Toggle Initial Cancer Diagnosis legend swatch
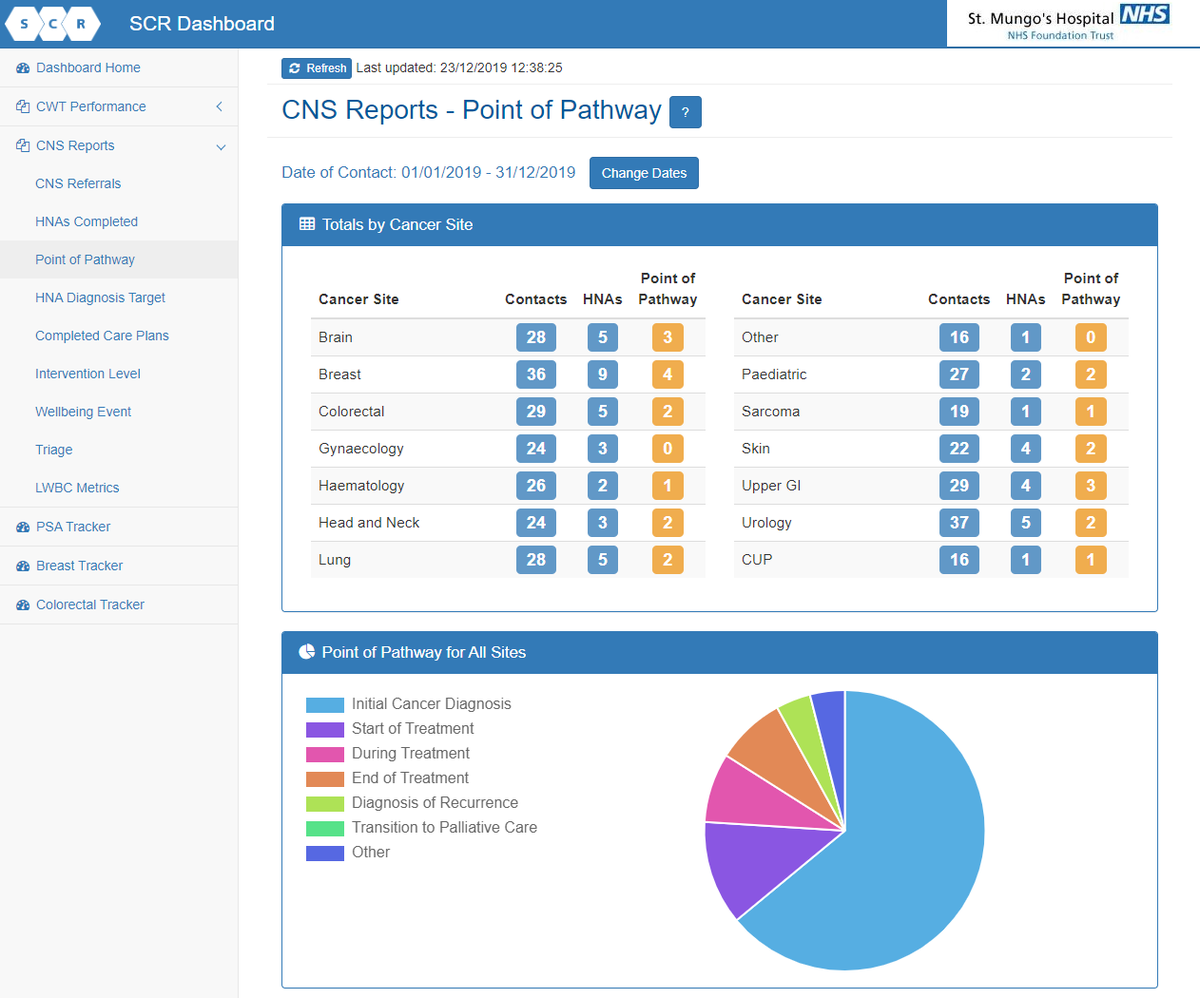 pos(325,704)
